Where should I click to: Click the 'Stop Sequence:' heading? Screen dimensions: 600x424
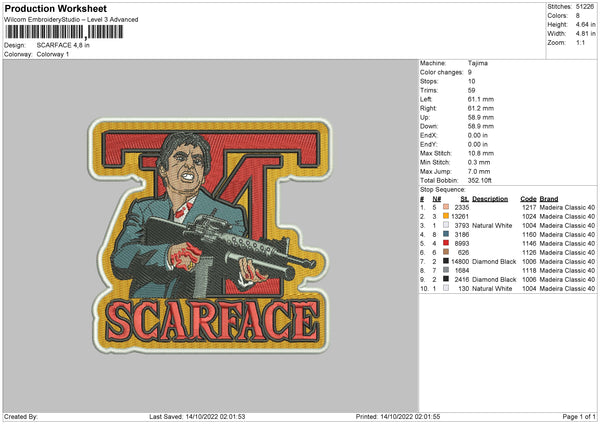point(443,190)
